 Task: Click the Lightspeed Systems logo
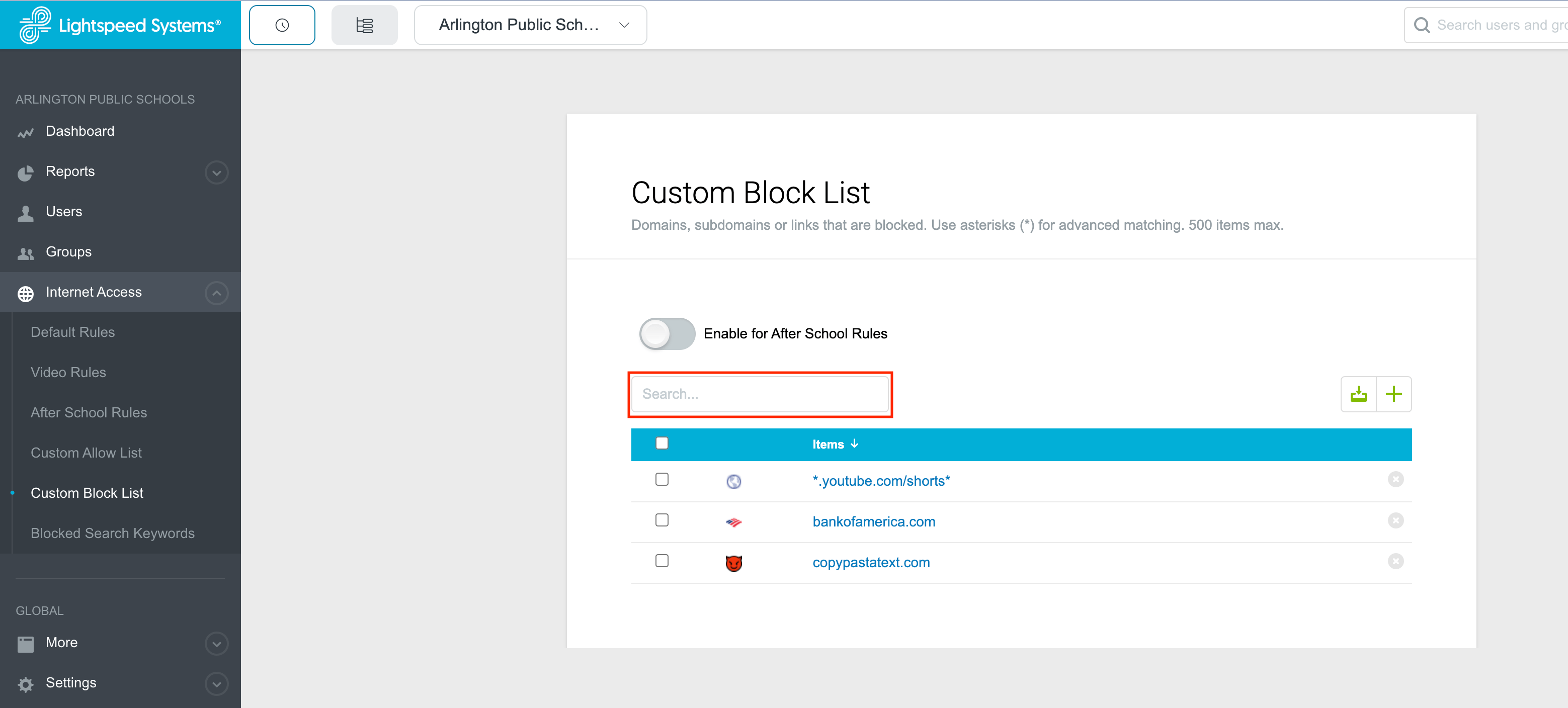pos(119,24)
